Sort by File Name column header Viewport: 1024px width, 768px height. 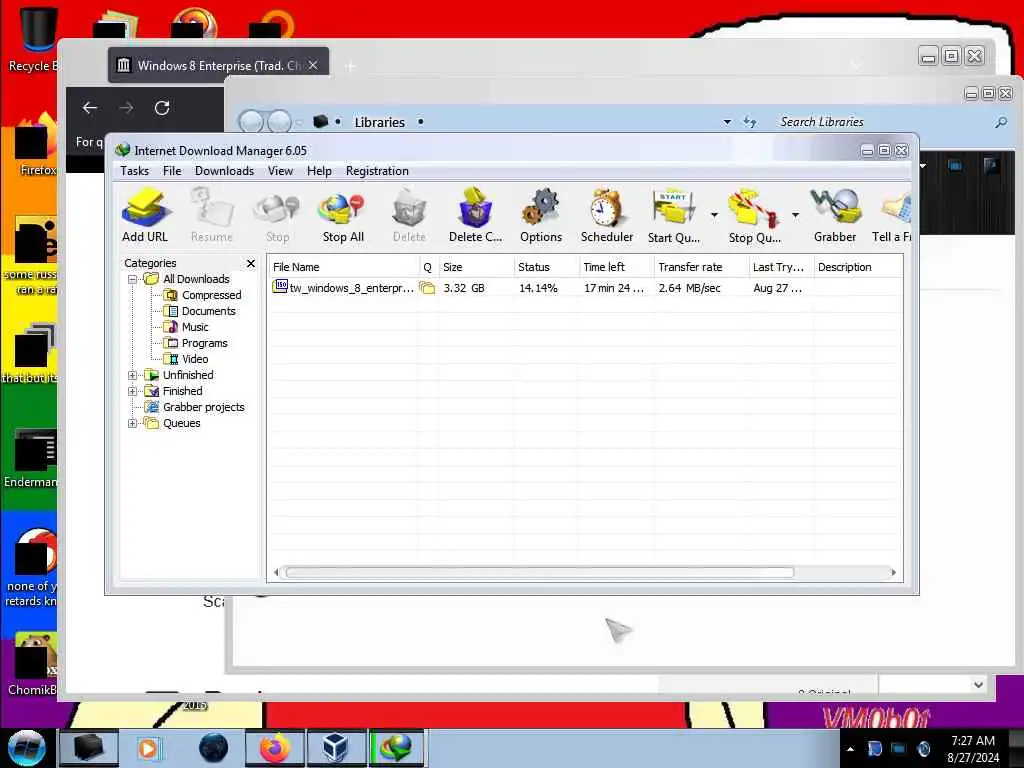344,267
